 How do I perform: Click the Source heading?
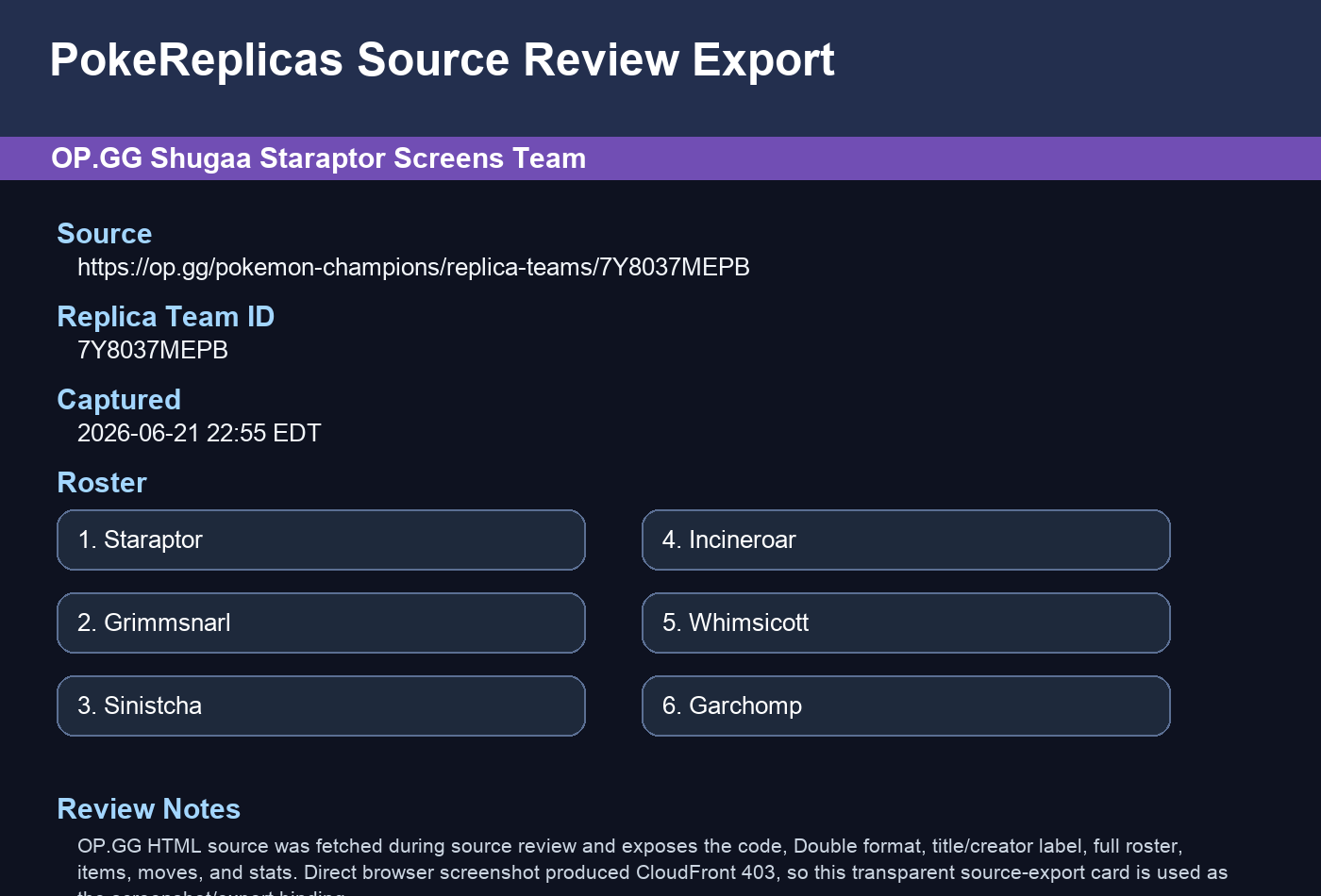105,234
